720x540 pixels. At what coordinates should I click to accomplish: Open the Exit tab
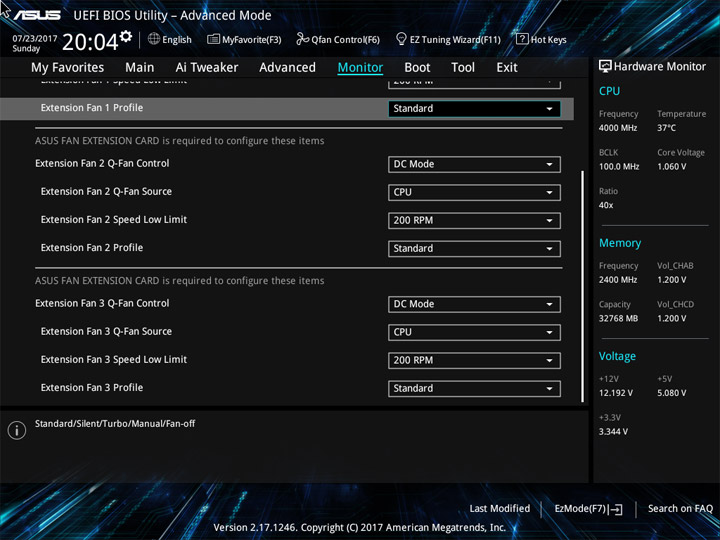pyautogui.click(x=507, y=68)
